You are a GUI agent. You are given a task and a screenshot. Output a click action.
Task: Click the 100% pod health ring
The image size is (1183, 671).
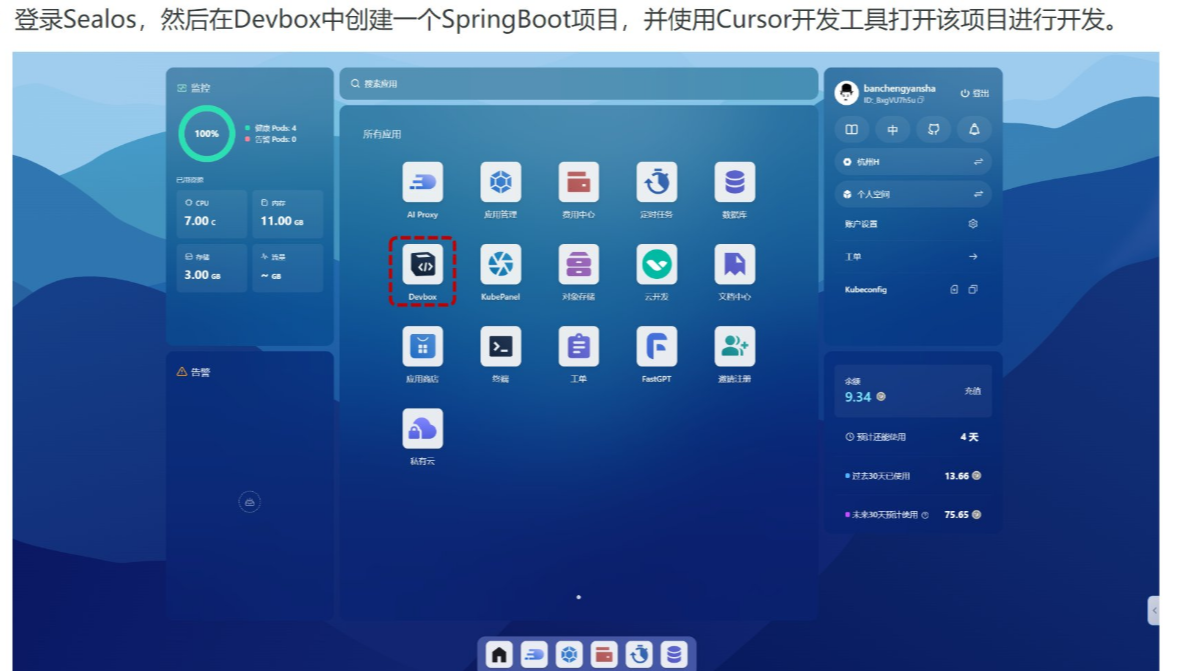click(x=207, y=134)
